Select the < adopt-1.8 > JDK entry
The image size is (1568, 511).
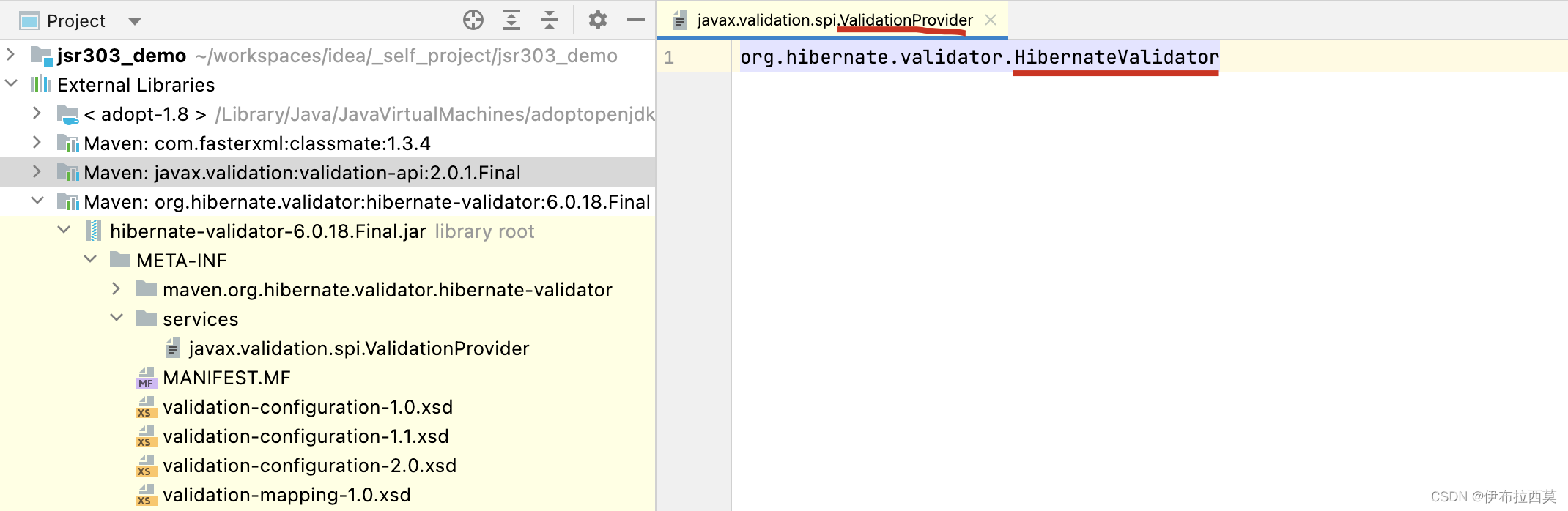[x=328, y=113]
